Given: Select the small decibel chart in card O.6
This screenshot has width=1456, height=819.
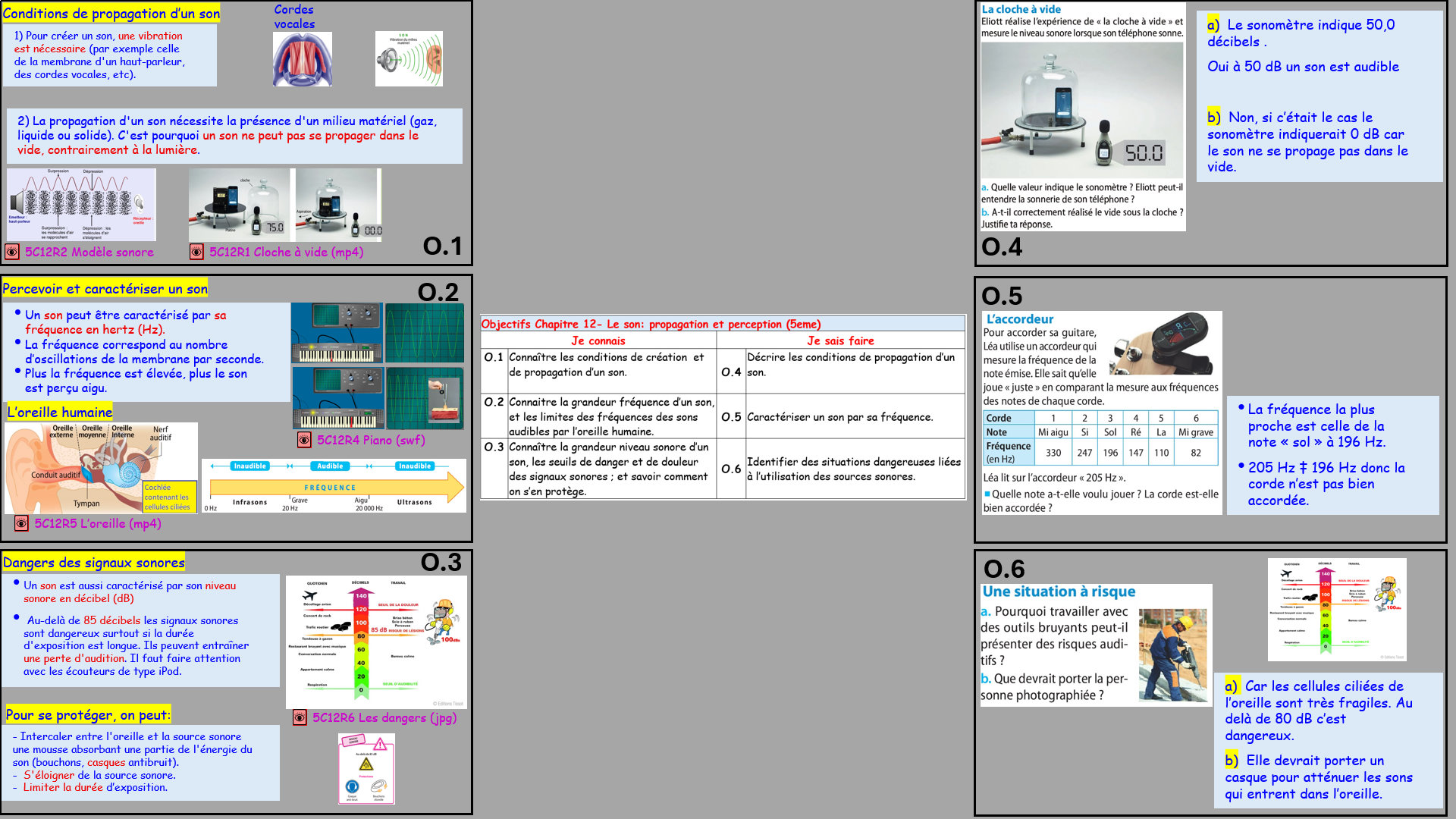Looking at the screenshot, I should click(1337, 610).
